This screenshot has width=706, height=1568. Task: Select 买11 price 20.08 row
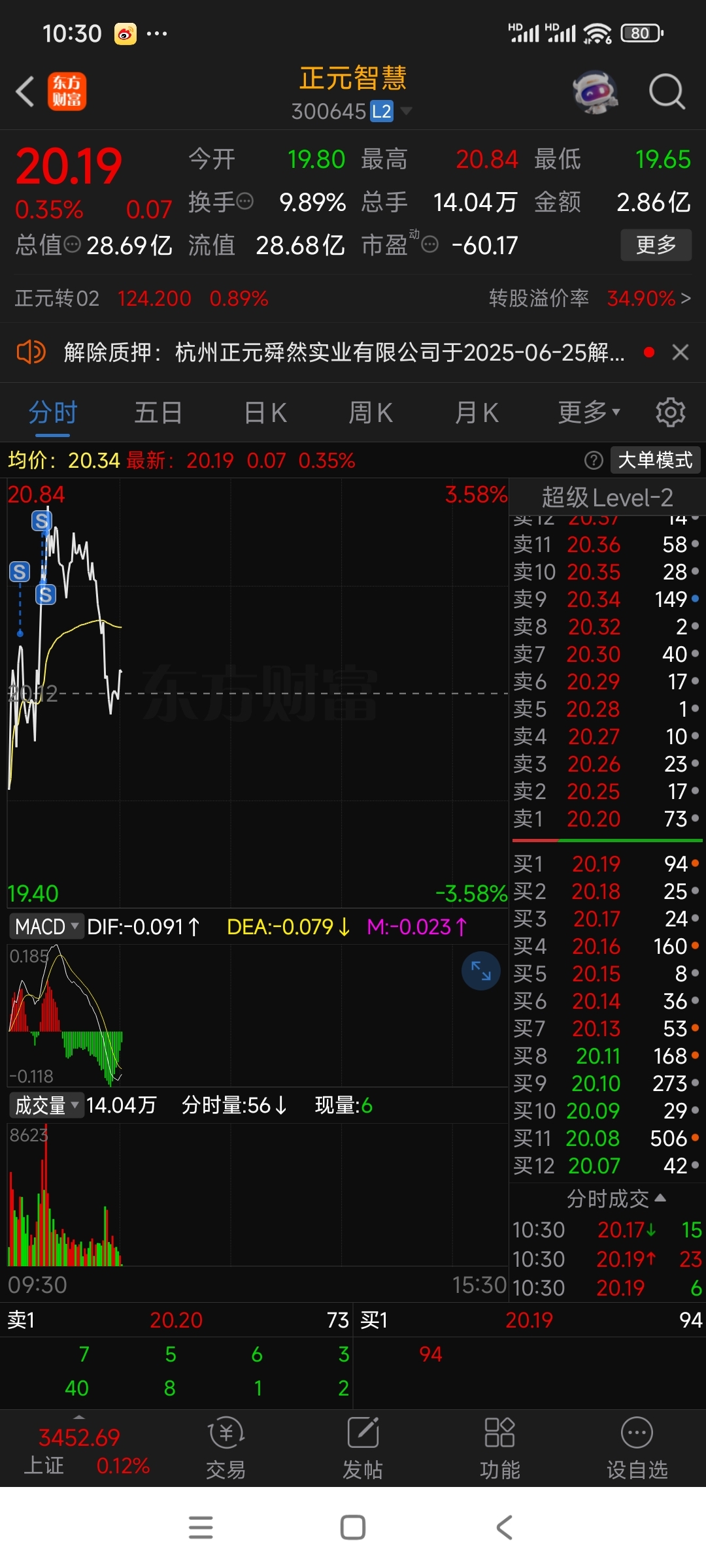607,1138
